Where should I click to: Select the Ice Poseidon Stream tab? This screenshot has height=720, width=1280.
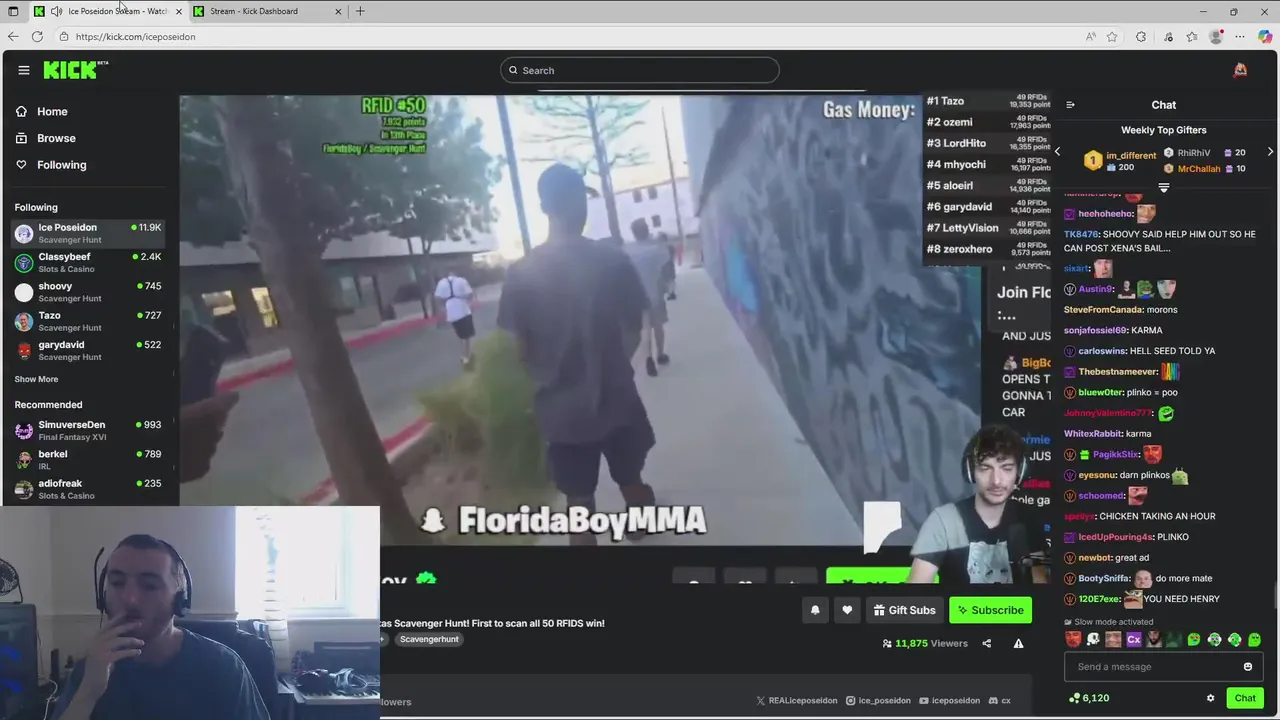coord(108,11)
